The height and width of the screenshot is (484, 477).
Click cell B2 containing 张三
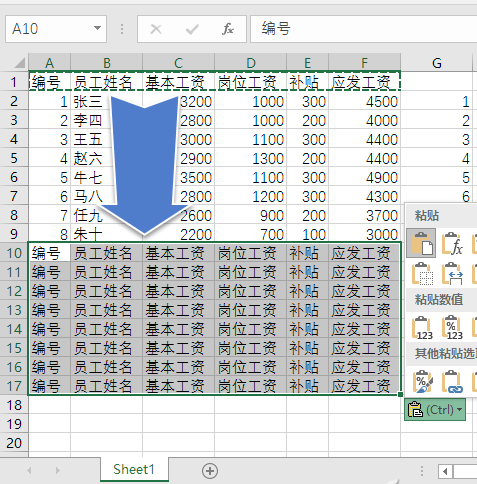[x=107, y=101]
